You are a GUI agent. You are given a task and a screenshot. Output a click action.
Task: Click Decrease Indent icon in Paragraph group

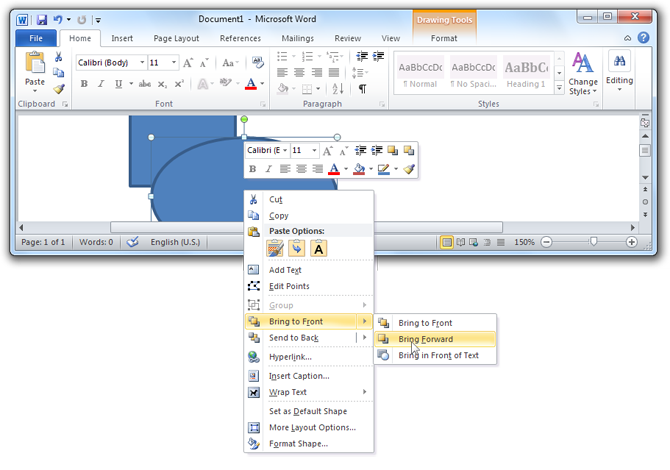pos(362,56)
